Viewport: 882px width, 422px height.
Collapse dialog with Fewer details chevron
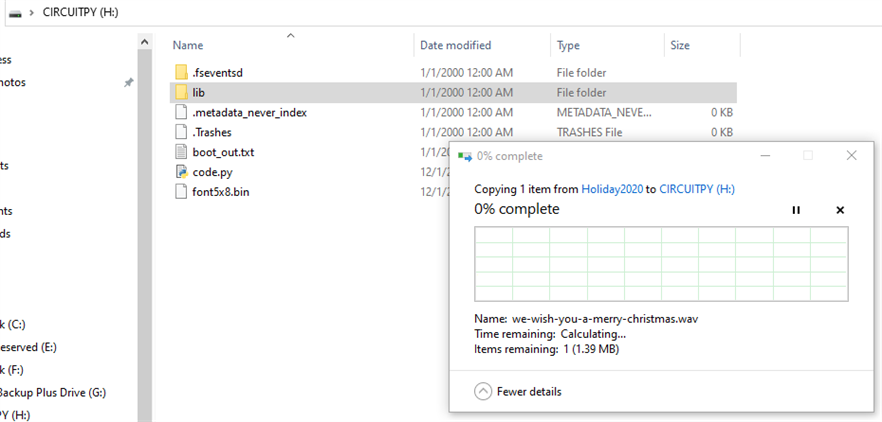pos(483,391)
